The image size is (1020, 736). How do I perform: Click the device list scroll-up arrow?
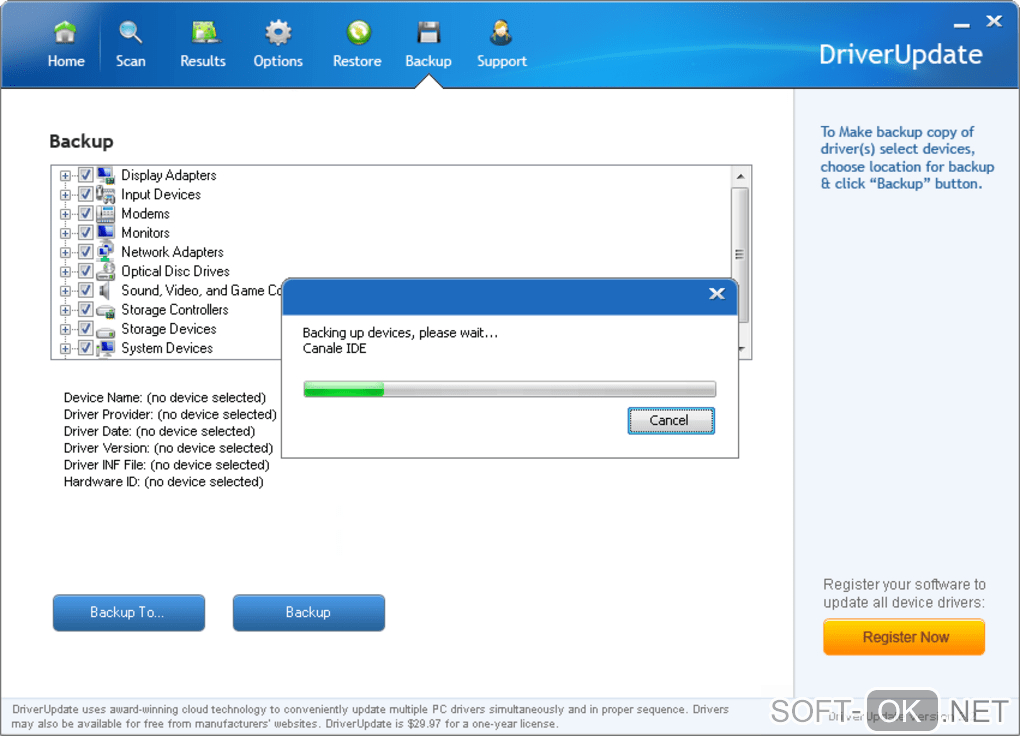740,176
